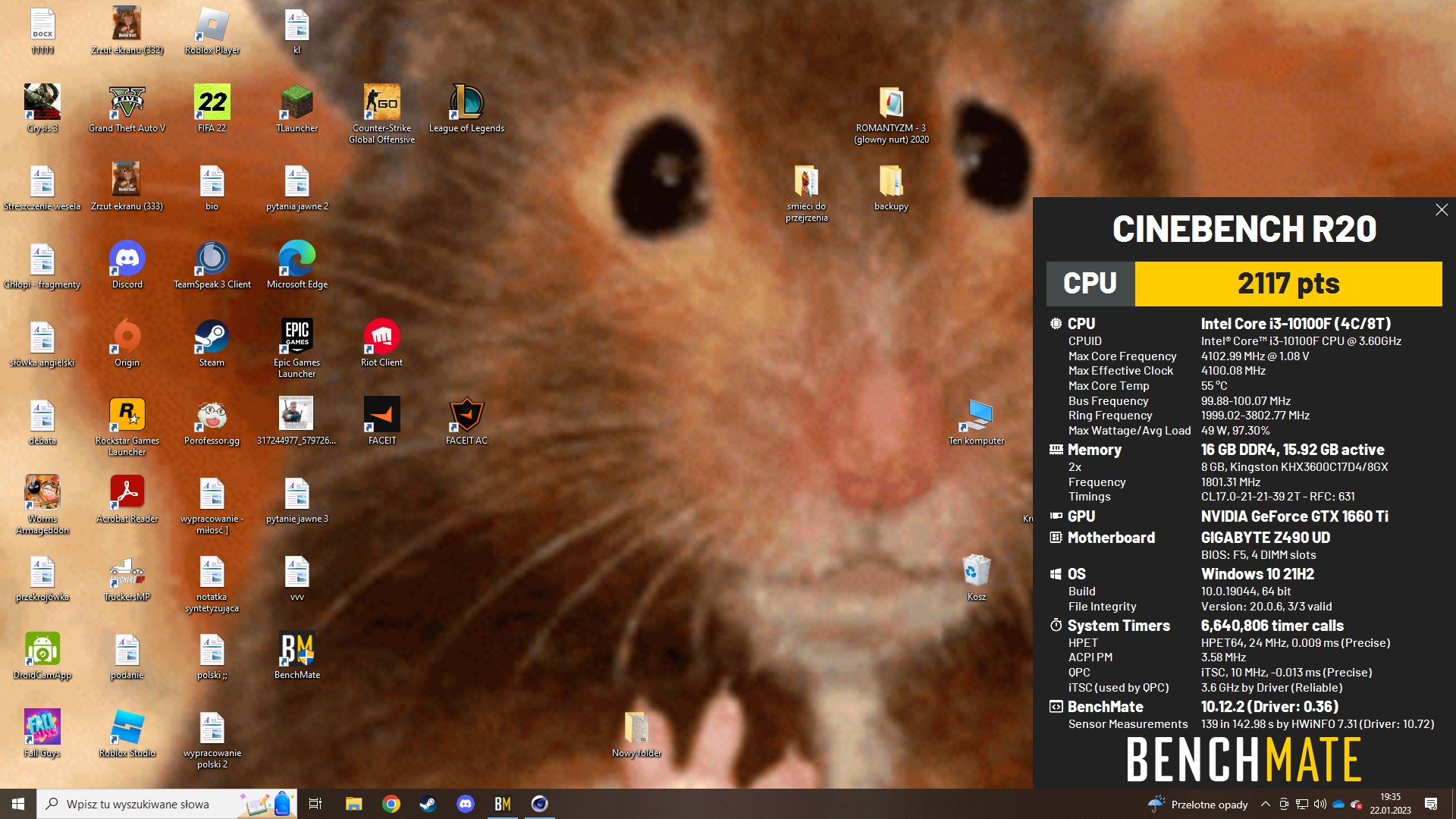Select the podanie document icon
The image size is (1456, 819).
[127, 656]
